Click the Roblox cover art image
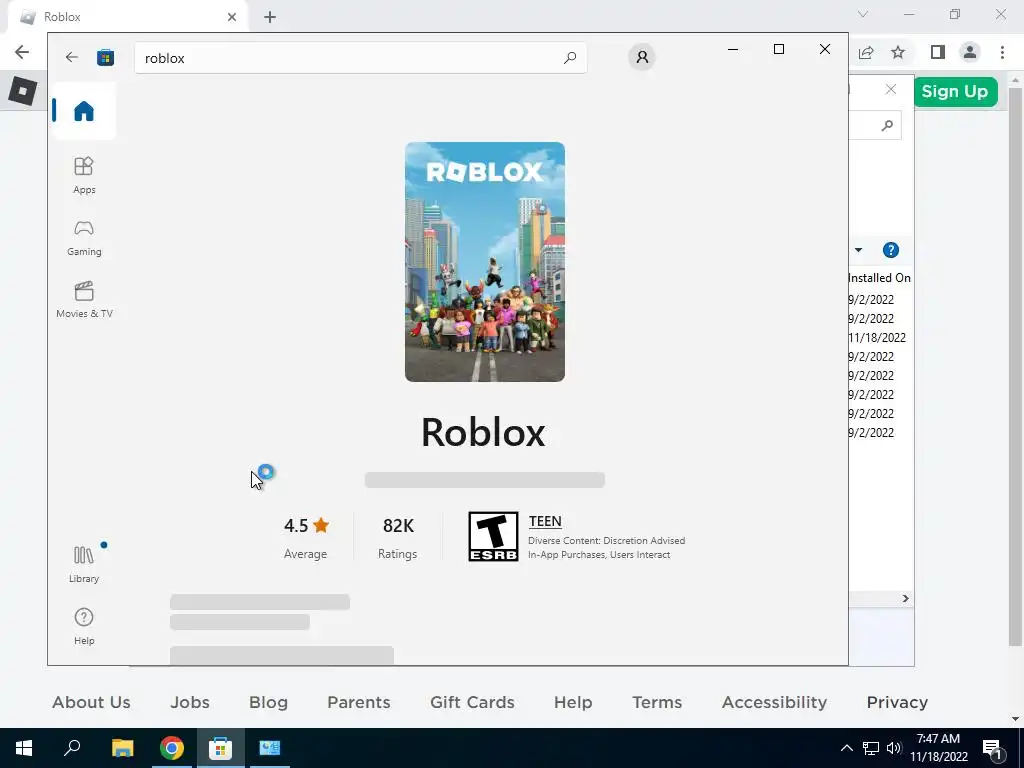Viewport: 1024px width, 768px height. point(485,262)
